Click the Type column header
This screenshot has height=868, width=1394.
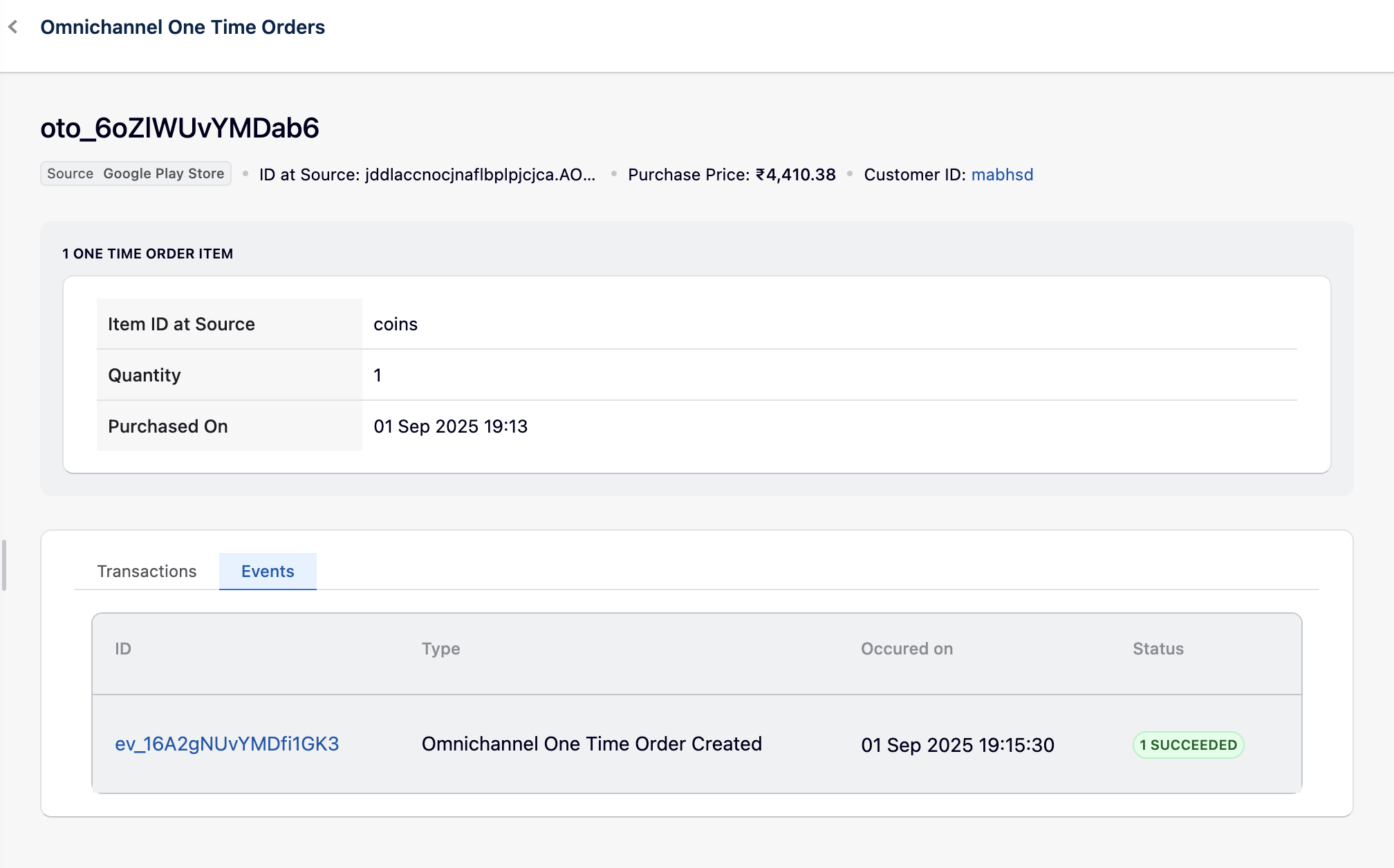(x=440, y=649)
